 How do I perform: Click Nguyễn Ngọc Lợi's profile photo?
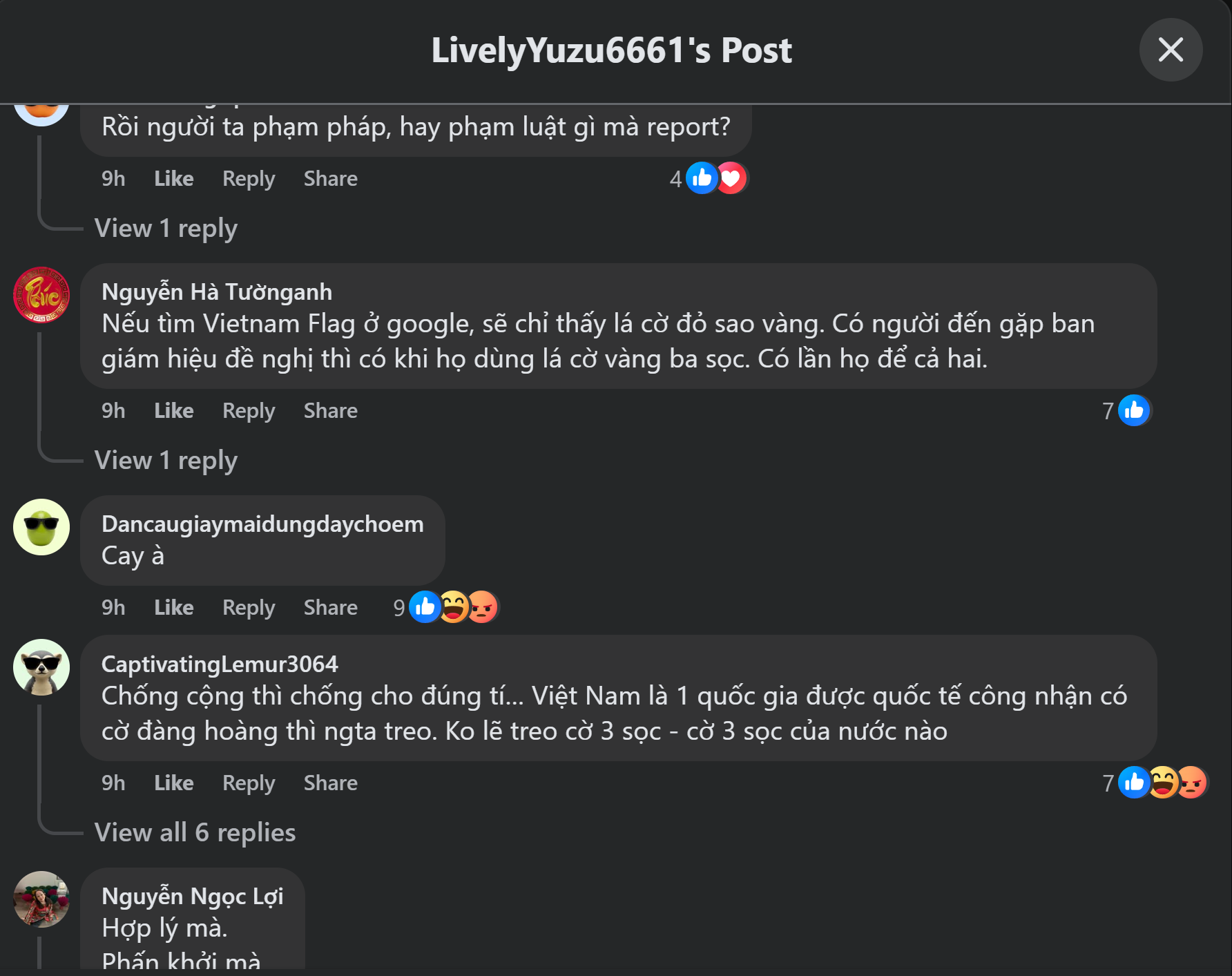(x=41, y=899)
